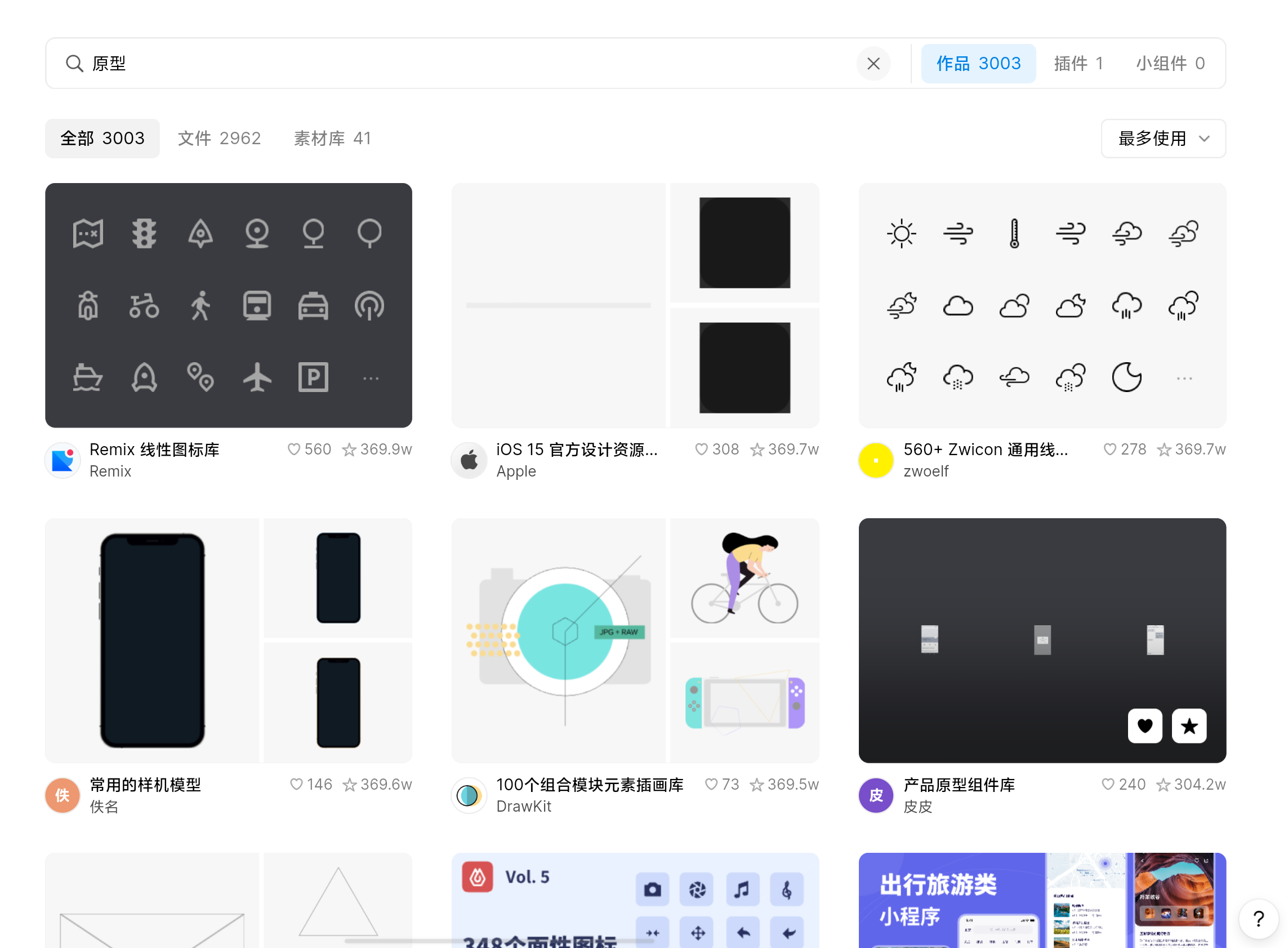The width and height of the screenshot is (1288, 948).
Task: Click author name DrawKit
Action: coord(523,806)
